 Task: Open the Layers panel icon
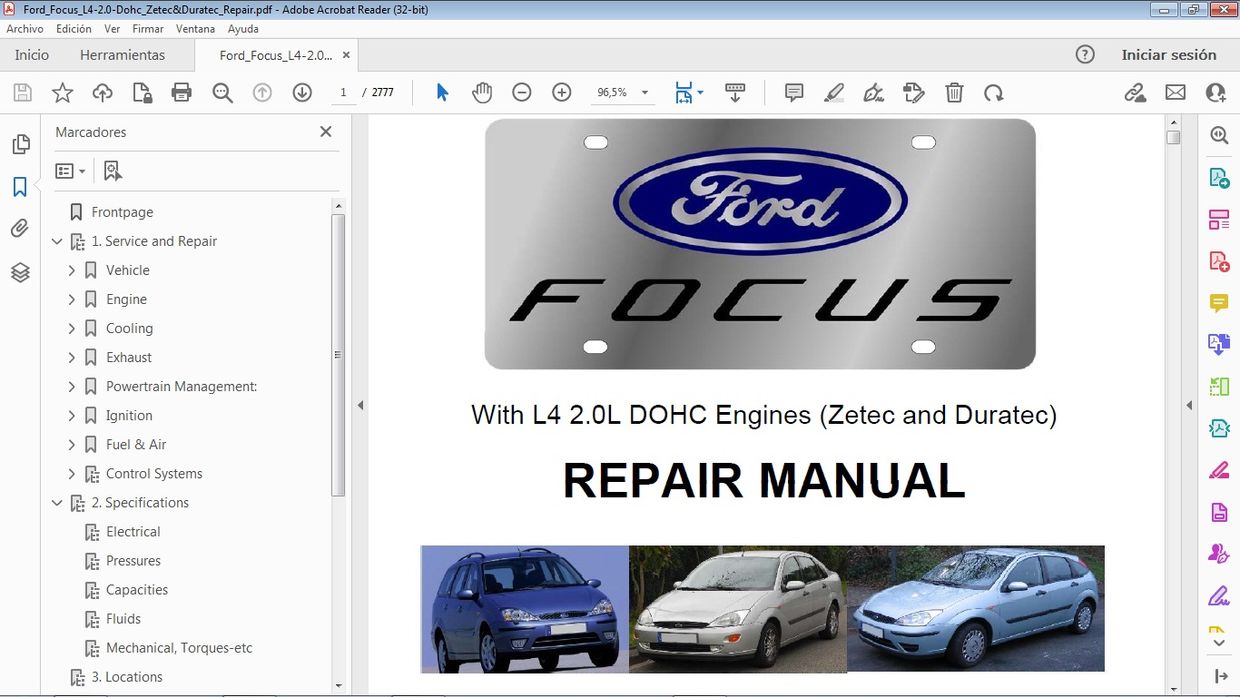coord(20,272)
